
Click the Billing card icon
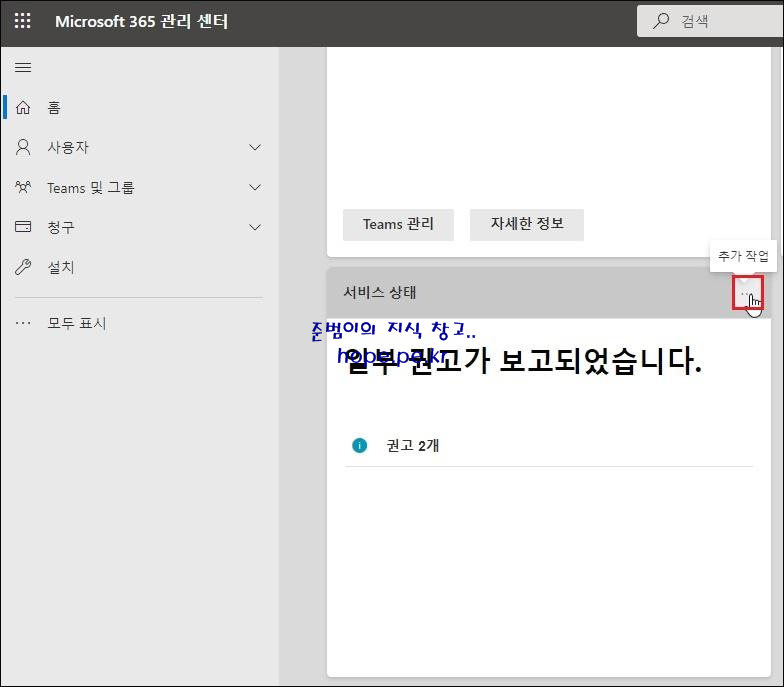[x=23, y=227]
